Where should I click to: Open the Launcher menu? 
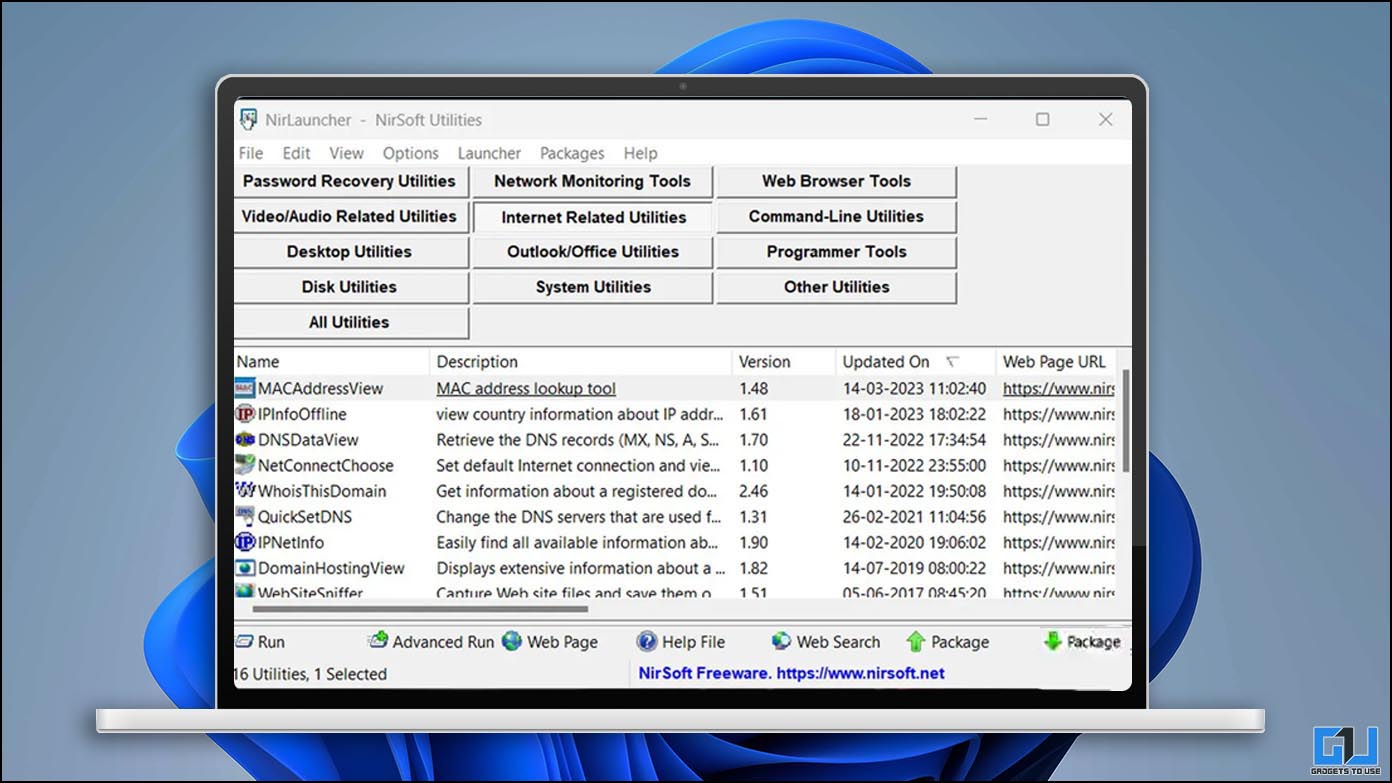pos(489,153)
